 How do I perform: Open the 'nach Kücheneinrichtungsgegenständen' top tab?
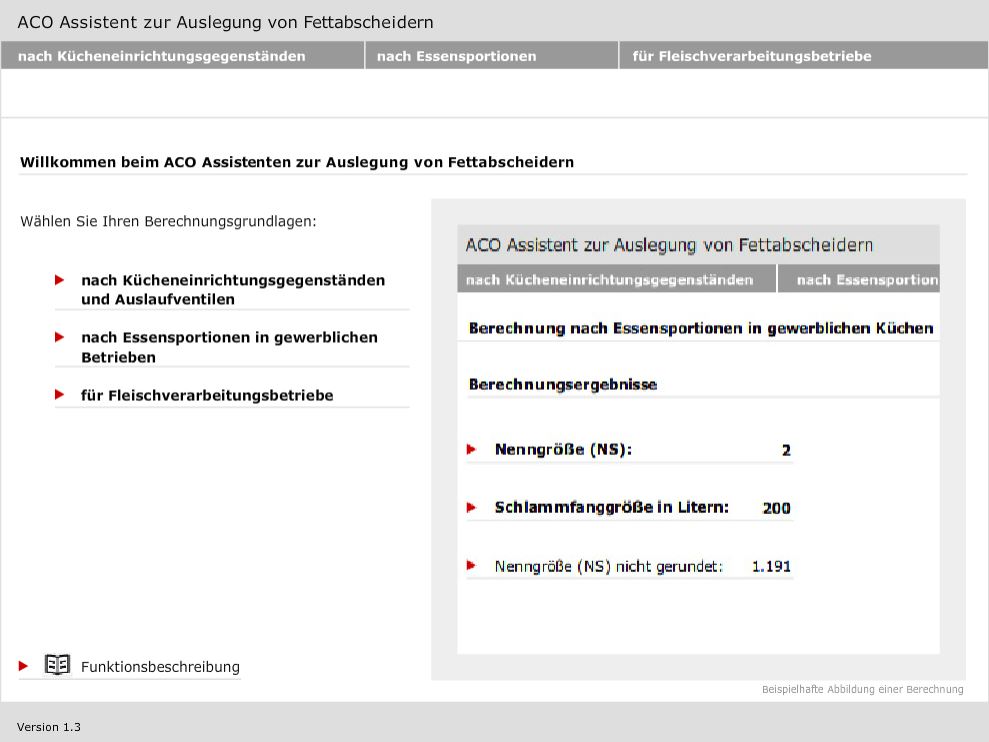182,56
